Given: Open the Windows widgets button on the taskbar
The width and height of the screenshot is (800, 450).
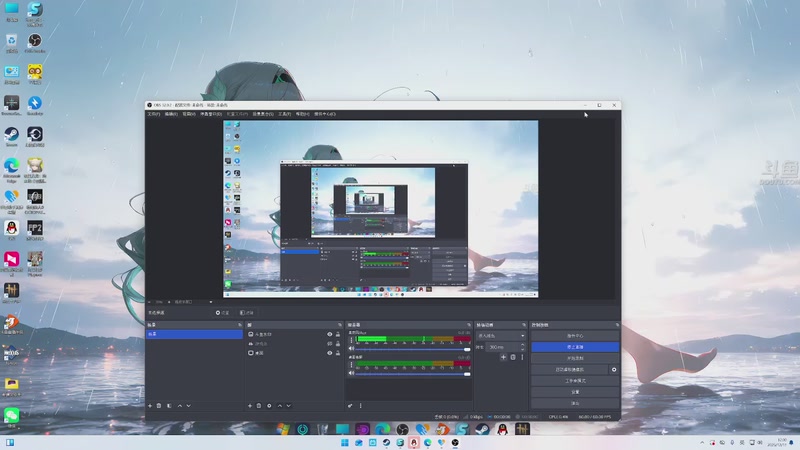Looking at the screenshot, I should [x=10, y=442].
